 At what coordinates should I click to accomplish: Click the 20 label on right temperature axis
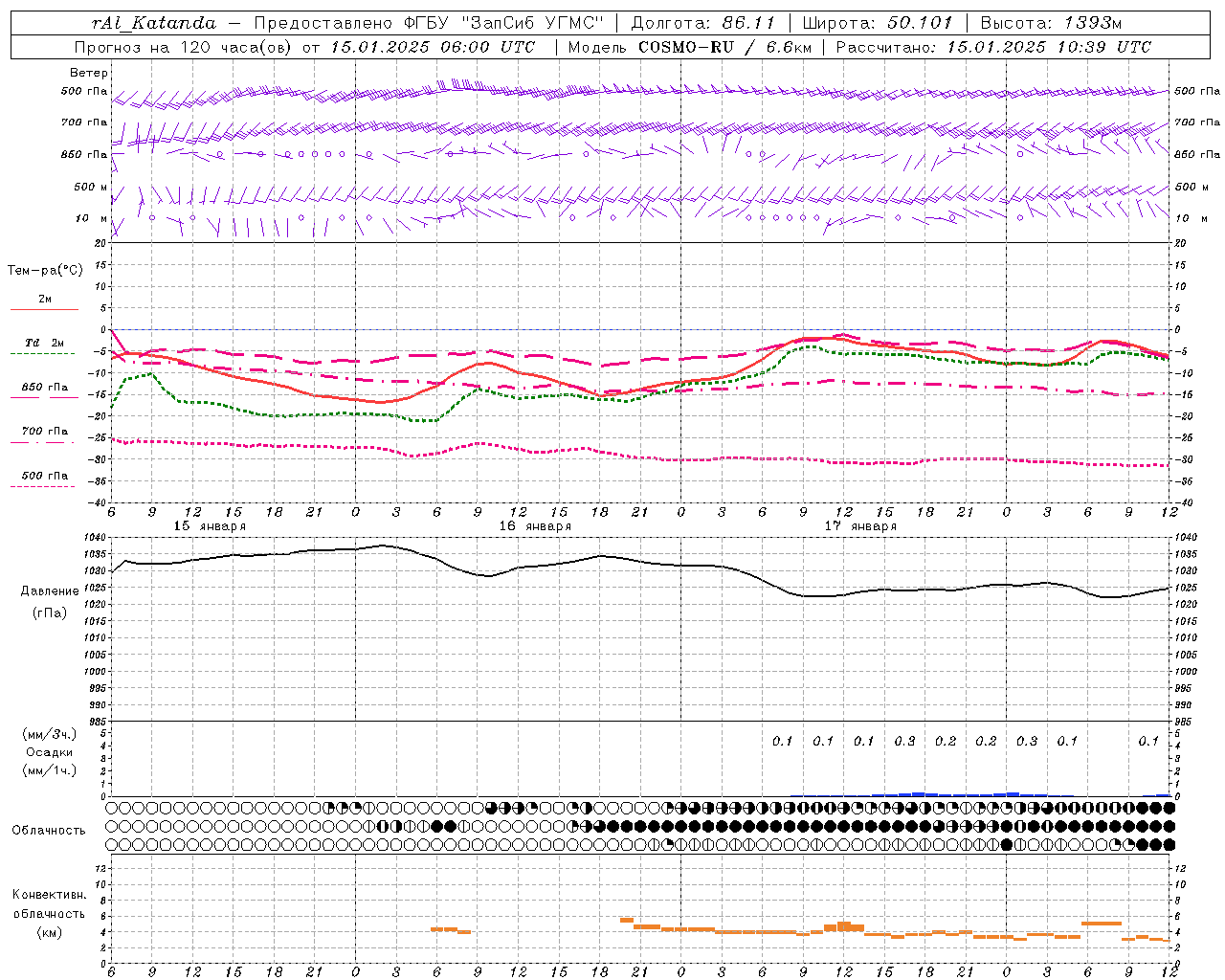coord(1180,243)
